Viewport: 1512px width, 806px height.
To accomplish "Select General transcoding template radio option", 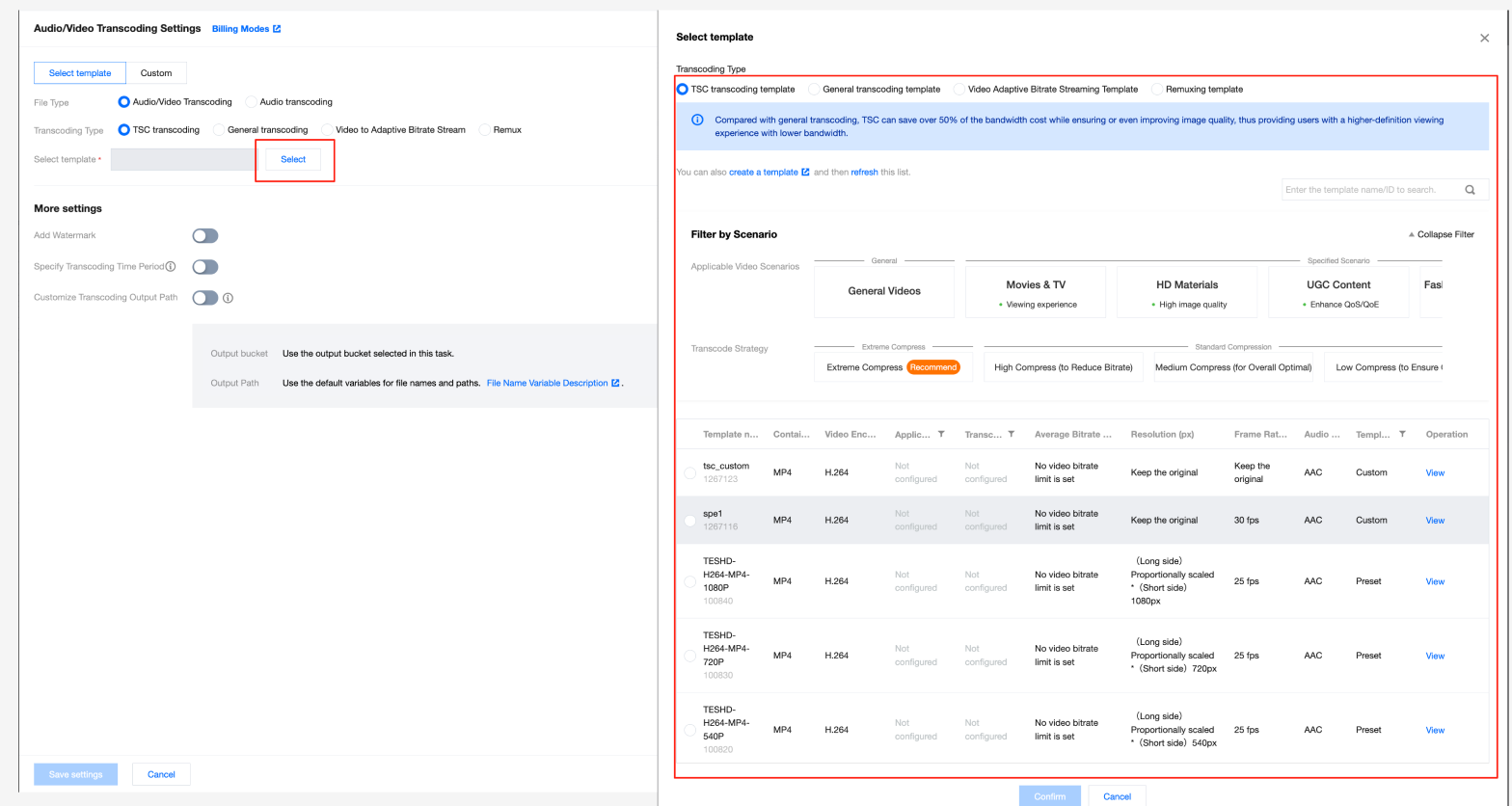I will 815,90.
